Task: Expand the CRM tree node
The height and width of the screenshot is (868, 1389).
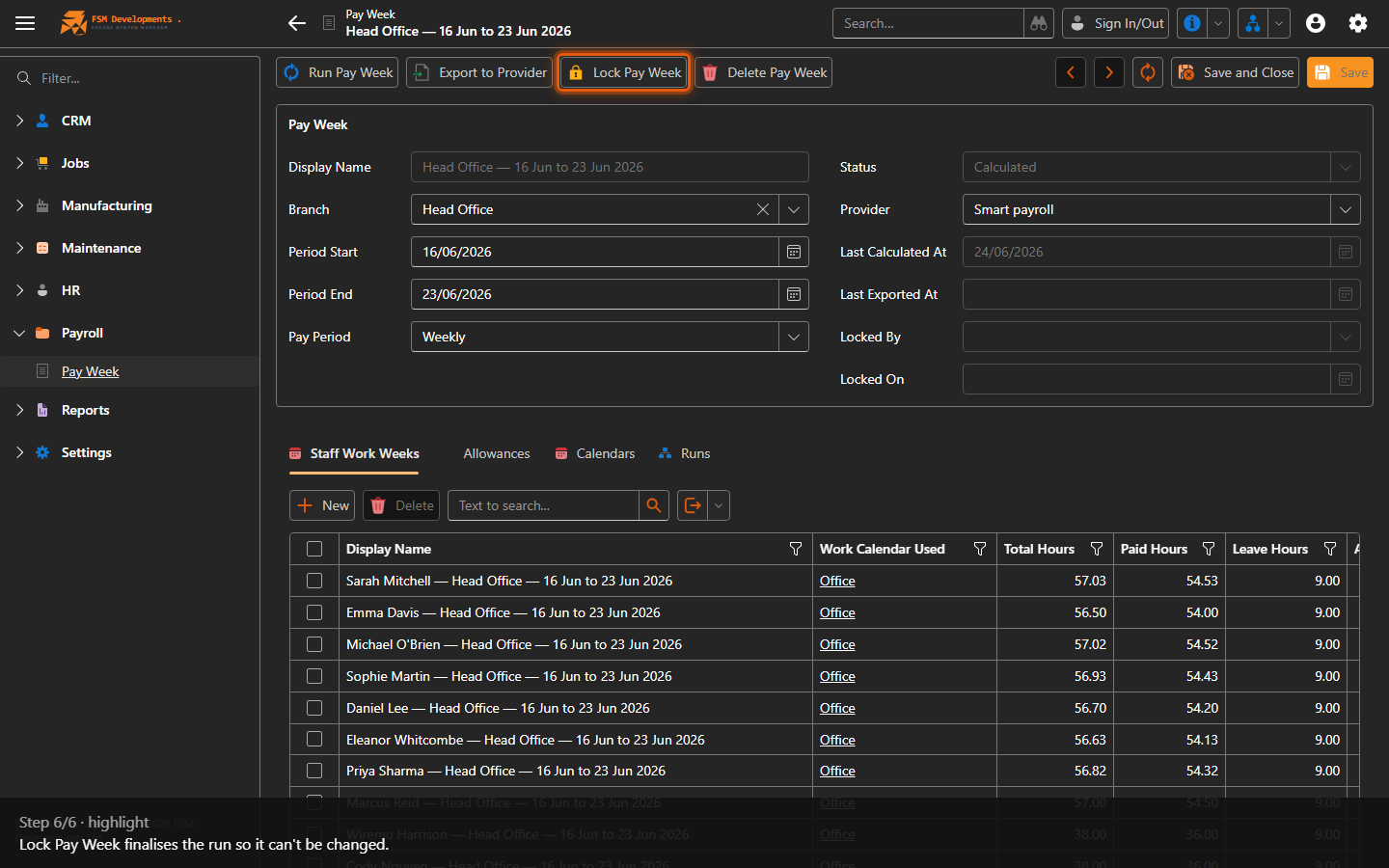Action: coord(19,121)
